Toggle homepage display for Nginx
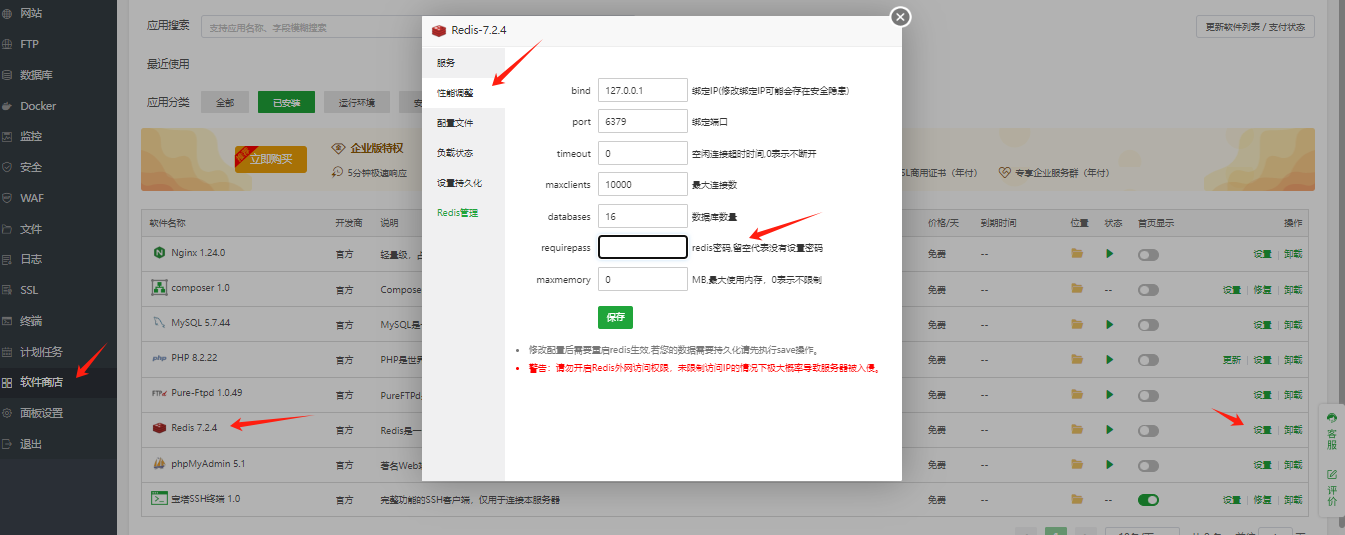1345x535 pixels. tap(1148, 254)
